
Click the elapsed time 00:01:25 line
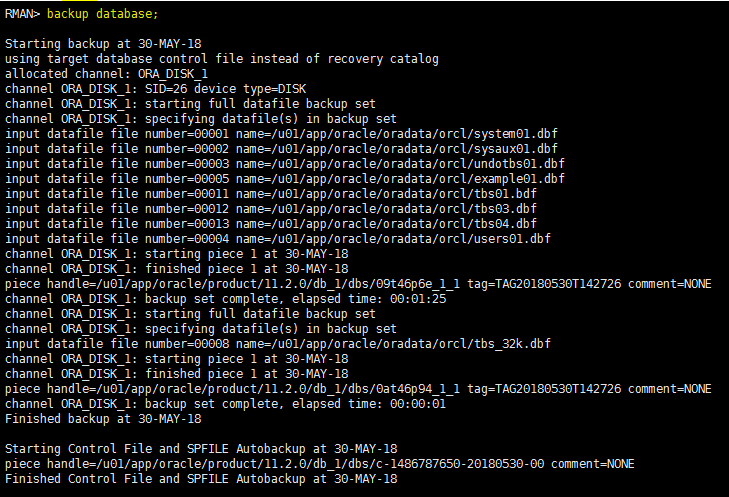(225, 298)
